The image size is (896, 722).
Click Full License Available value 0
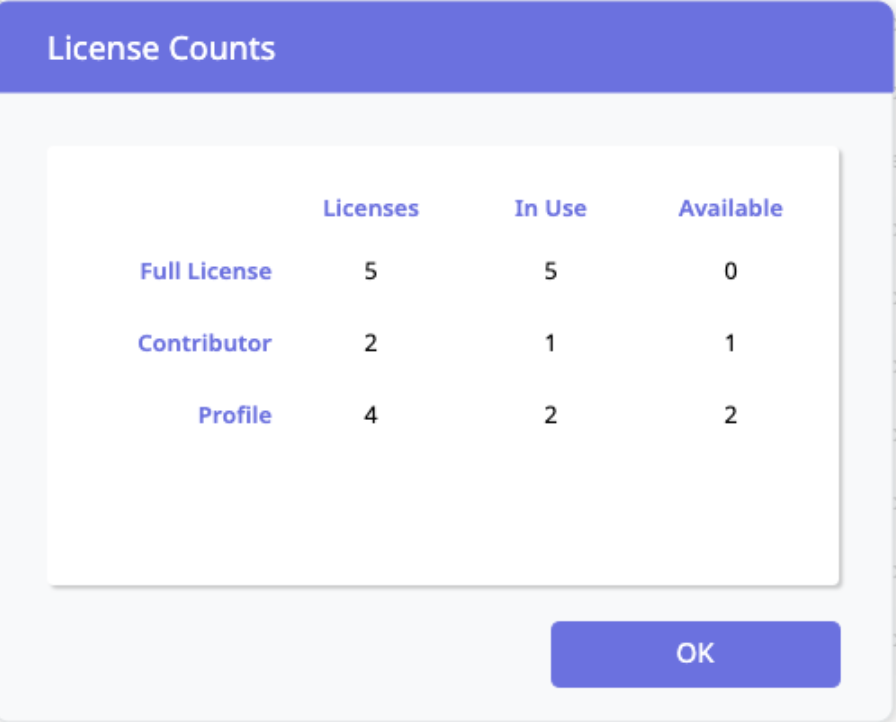730,271
